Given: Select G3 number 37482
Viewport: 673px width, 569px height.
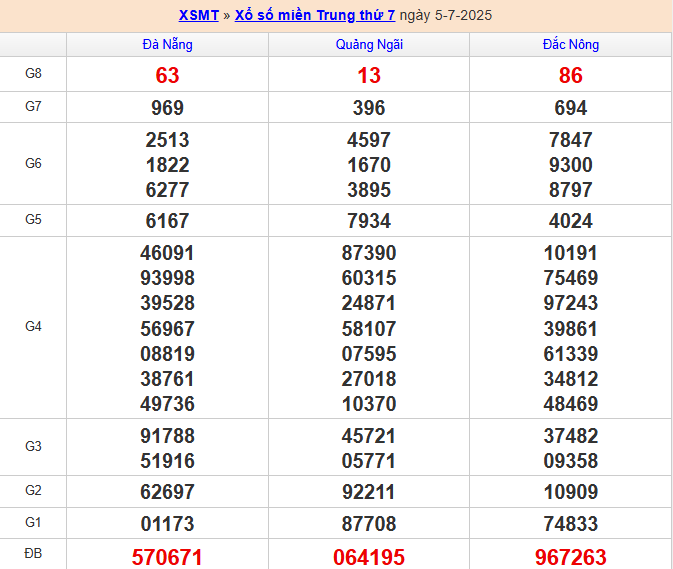Looking at the screenshot, I should pyautogui.click(x=571, y=436).
